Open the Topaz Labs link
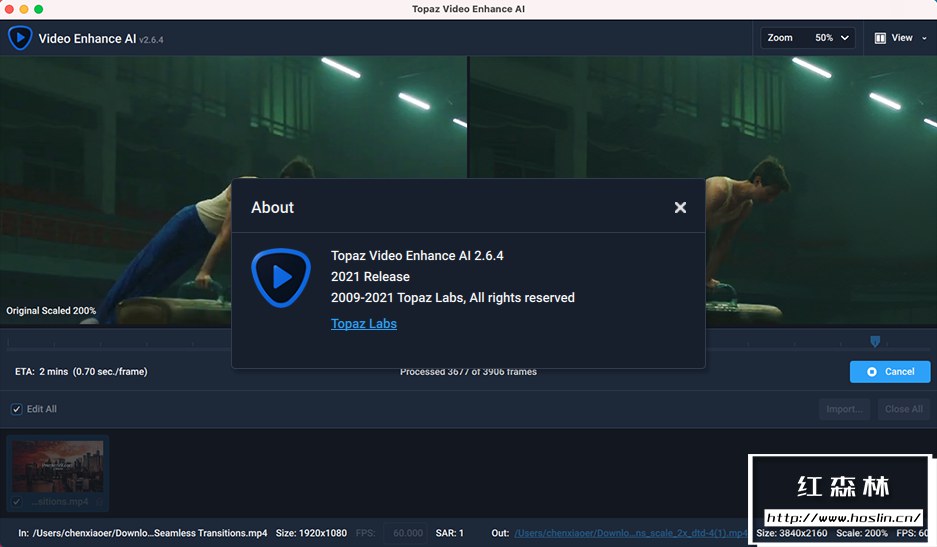This screenshot has height=547, width=937. 364,323
